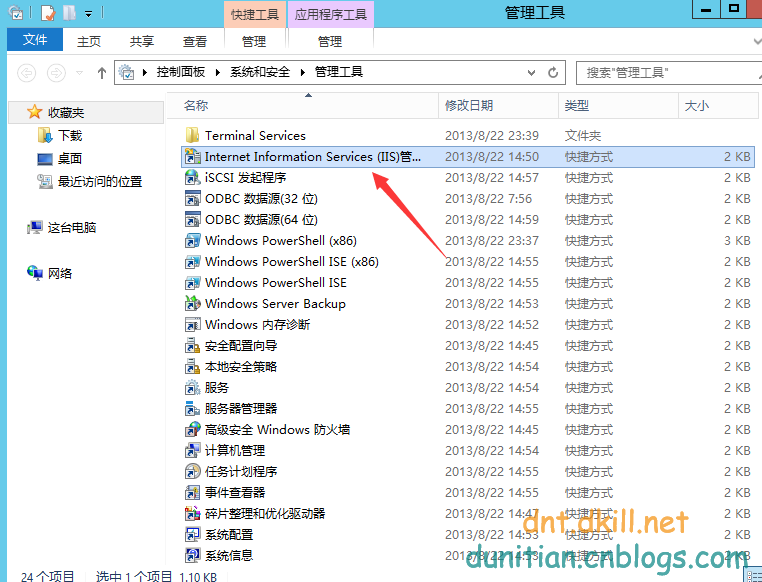The height and width of the screenshot is (582, 762).
Task: Sort by the 大小 column header
Action: 718,105
